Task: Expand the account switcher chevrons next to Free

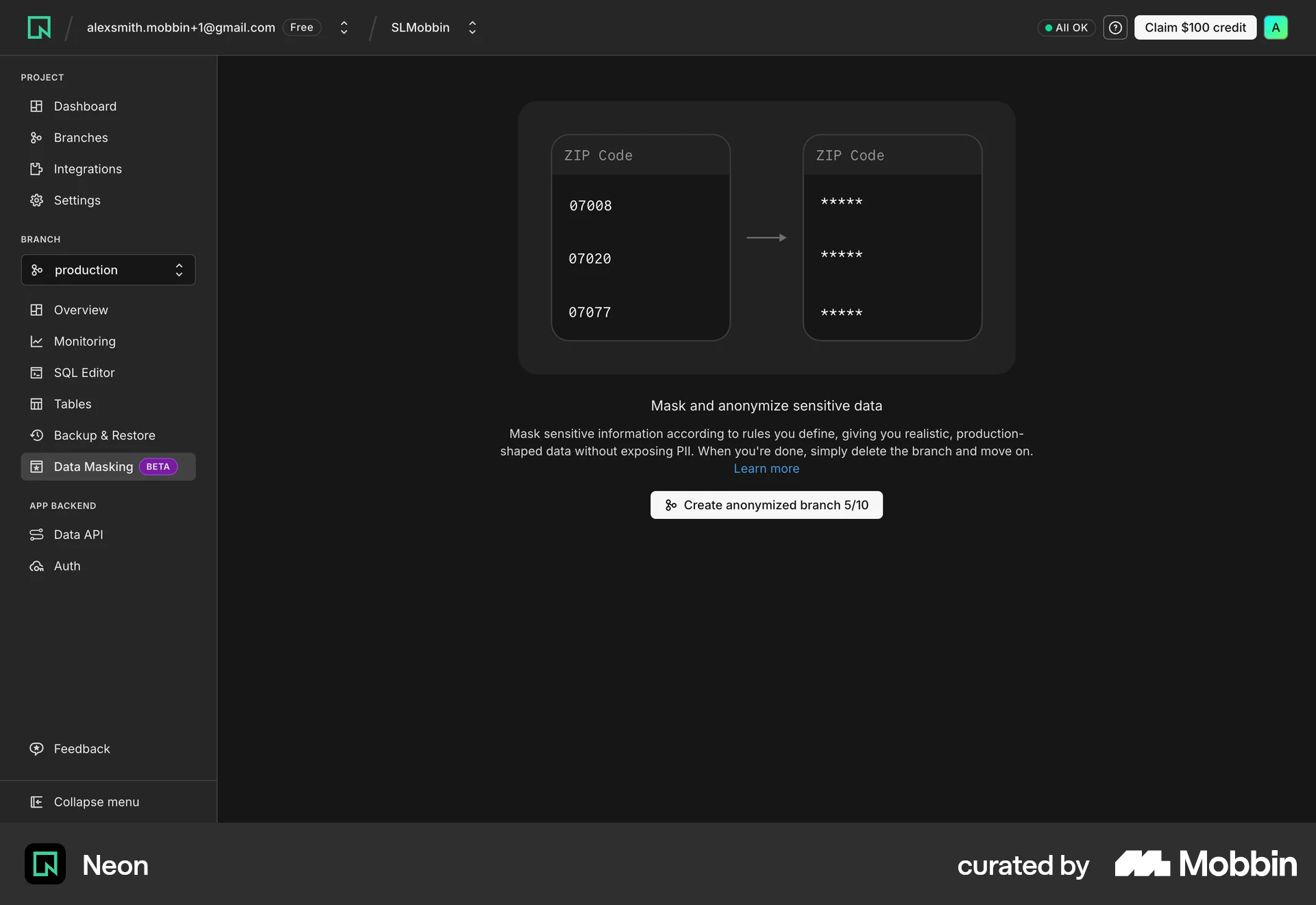Action: (344, 27)
